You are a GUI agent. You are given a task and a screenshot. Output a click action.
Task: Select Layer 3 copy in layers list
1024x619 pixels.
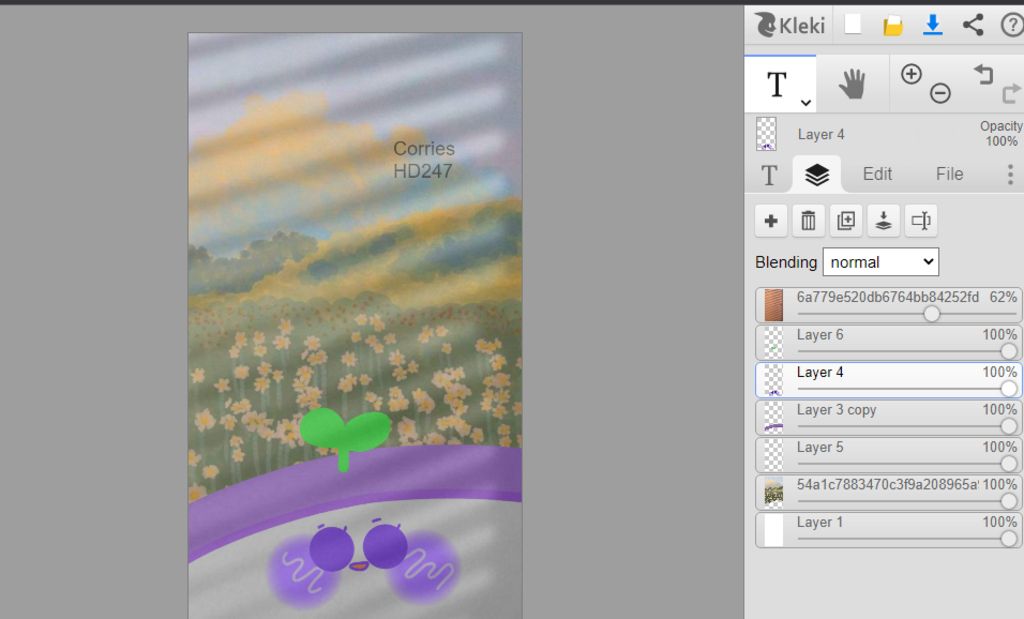pyautogui.click(x=888, y=418)
